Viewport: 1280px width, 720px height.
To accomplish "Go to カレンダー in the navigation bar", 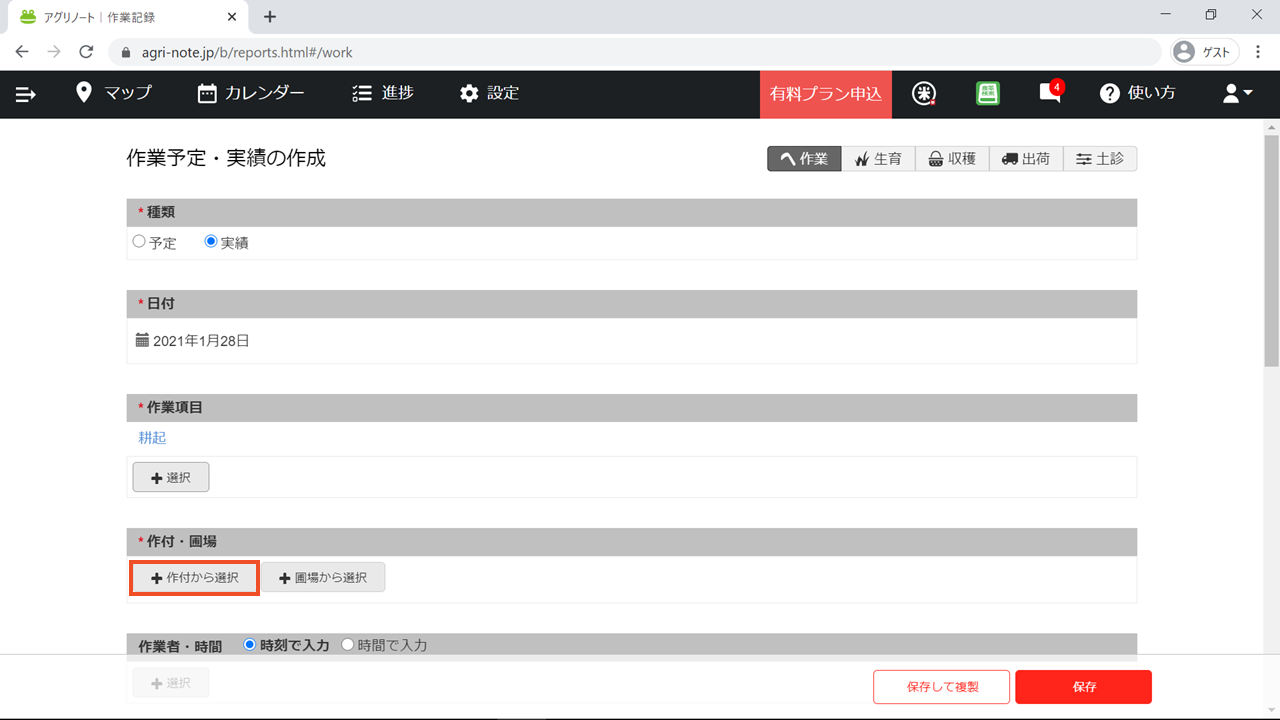I will click(251, 93).
